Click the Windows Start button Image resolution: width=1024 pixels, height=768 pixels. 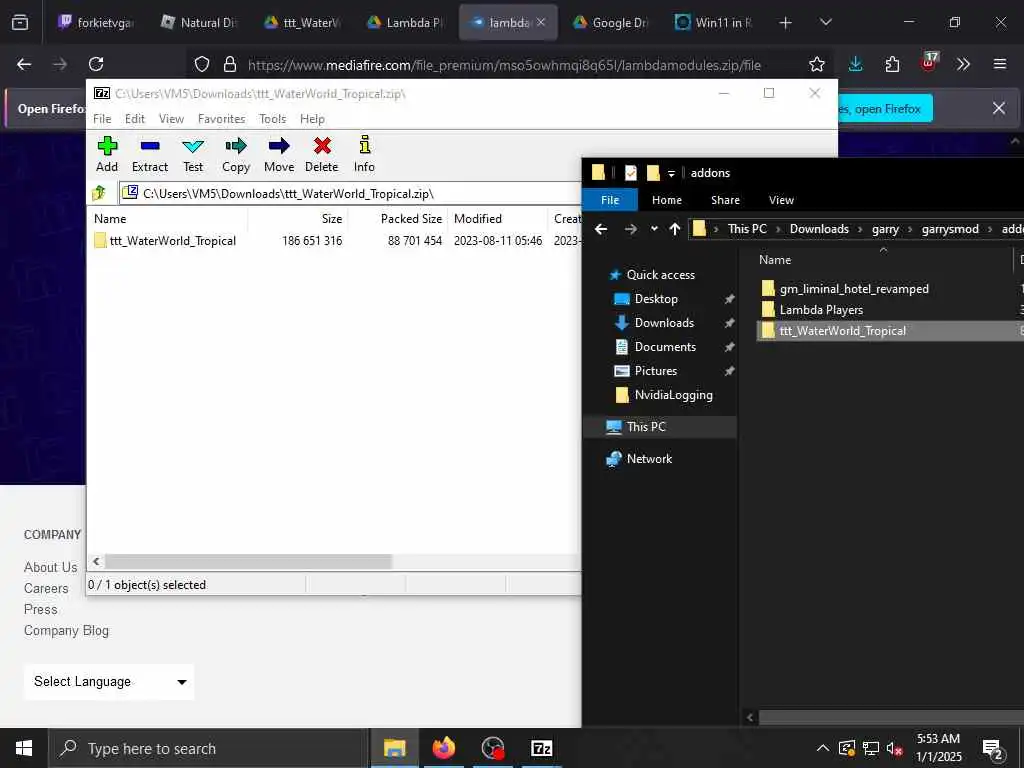point(24,748)
